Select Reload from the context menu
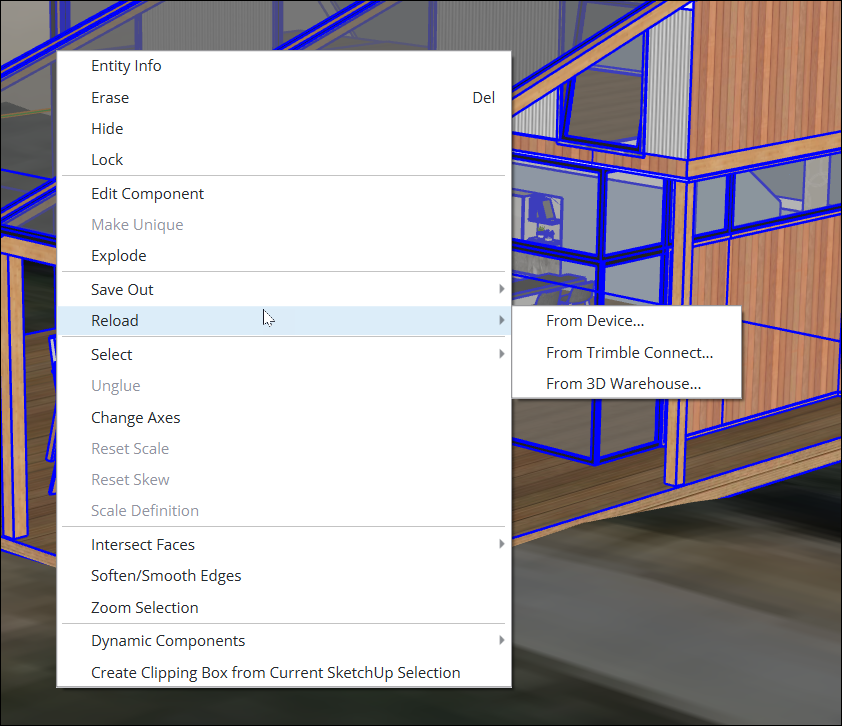 click(x=114, y=320)
